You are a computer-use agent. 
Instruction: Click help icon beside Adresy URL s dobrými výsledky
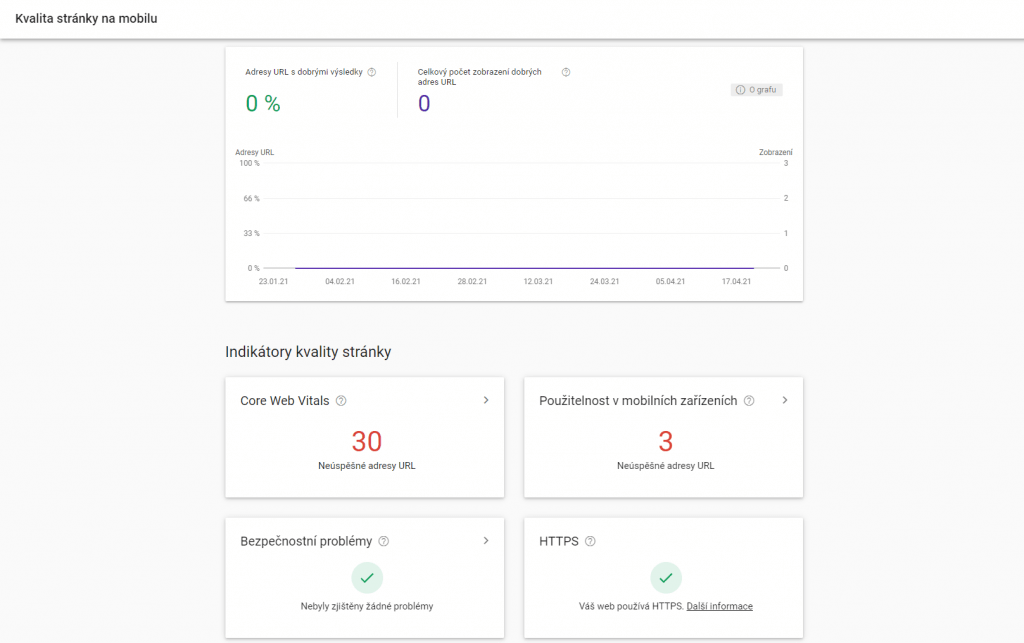[x=372, y=72]
